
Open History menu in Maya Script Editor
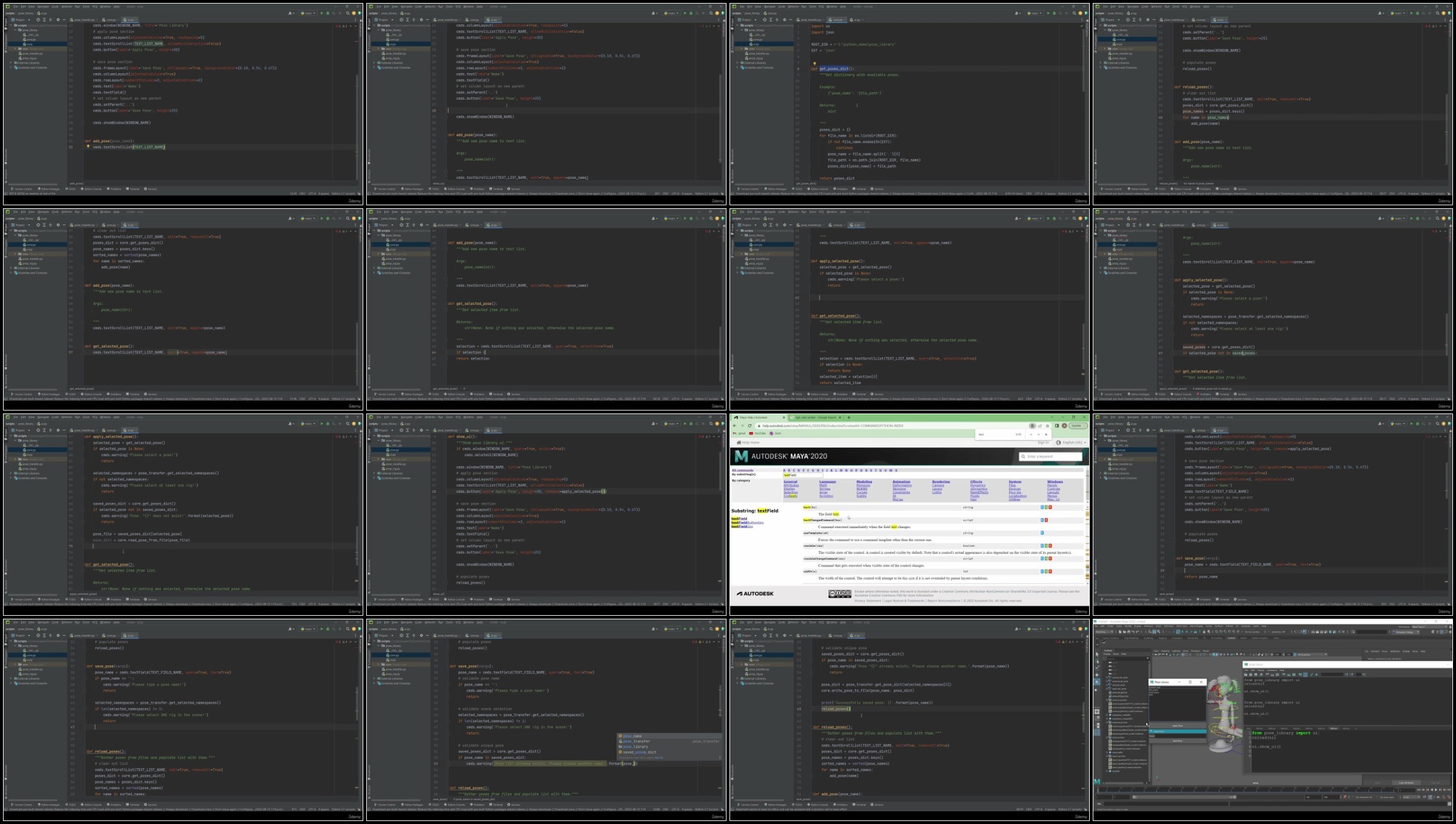(1260, 670)
